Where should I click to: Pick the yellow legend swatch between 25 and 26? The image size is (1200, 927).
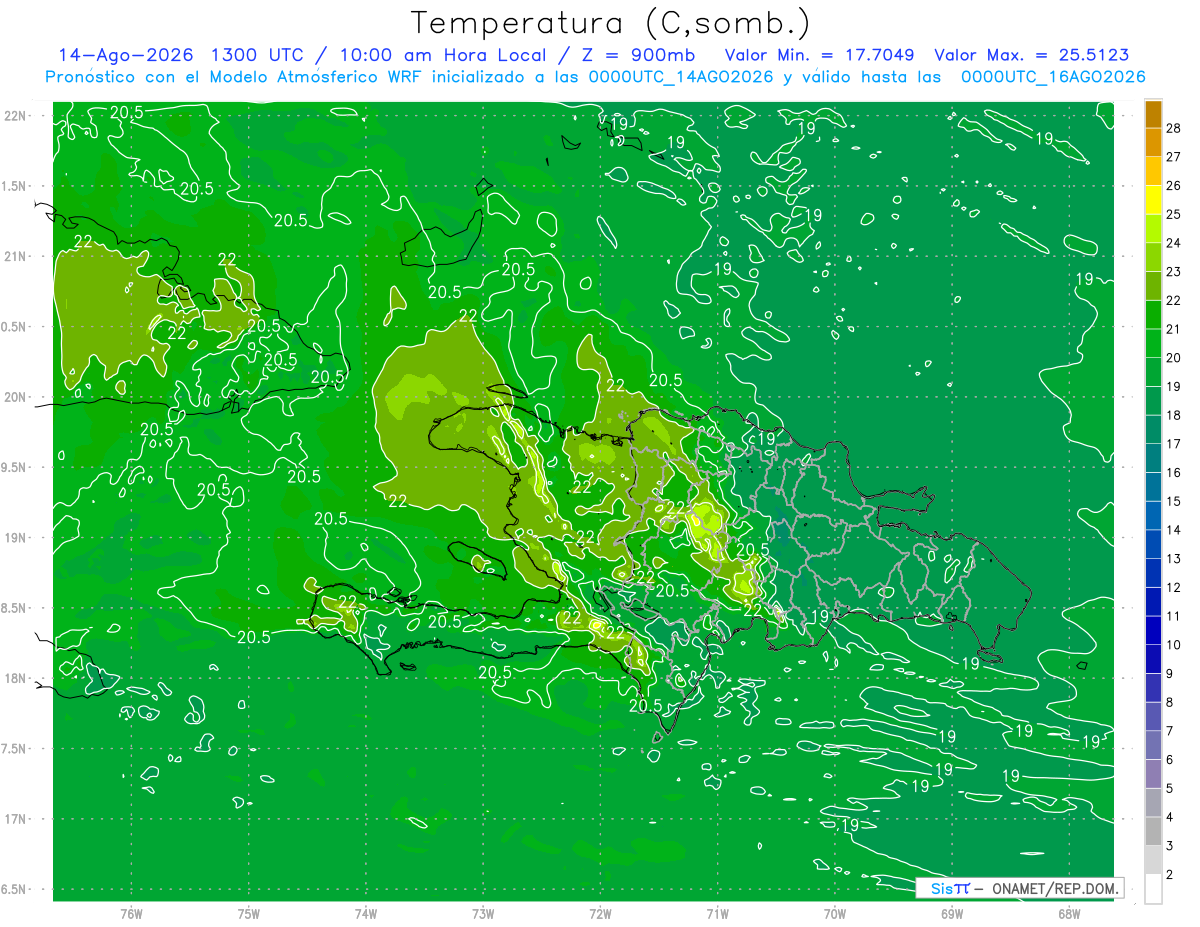click(x=1153, y=199)
